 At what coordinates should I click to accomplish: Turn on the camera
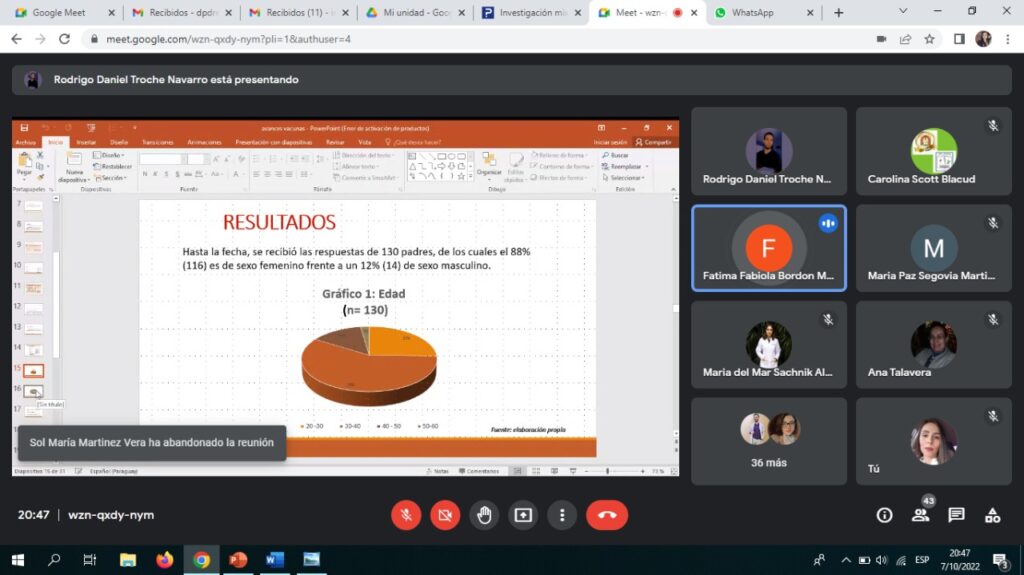click(445, 515)
